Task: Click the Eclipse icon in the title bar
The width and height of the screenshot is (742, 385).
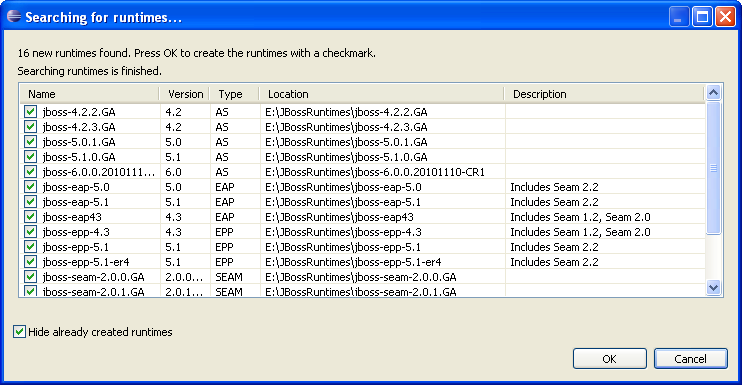Action: pyautogui.click(x=14, y=17)
